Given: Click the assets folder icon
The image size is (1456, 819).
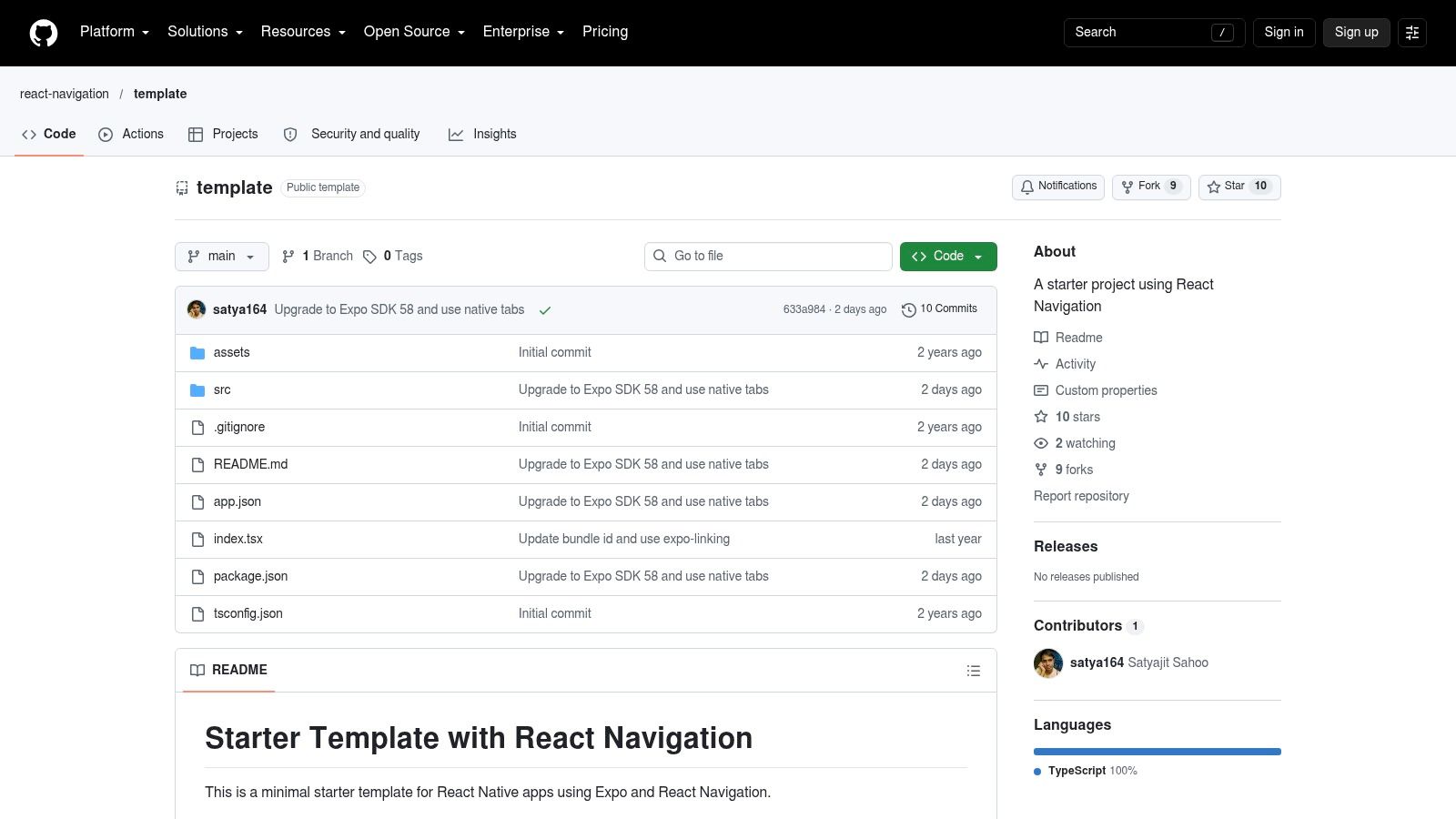Looking at the screenshot, I should point(197,353).
